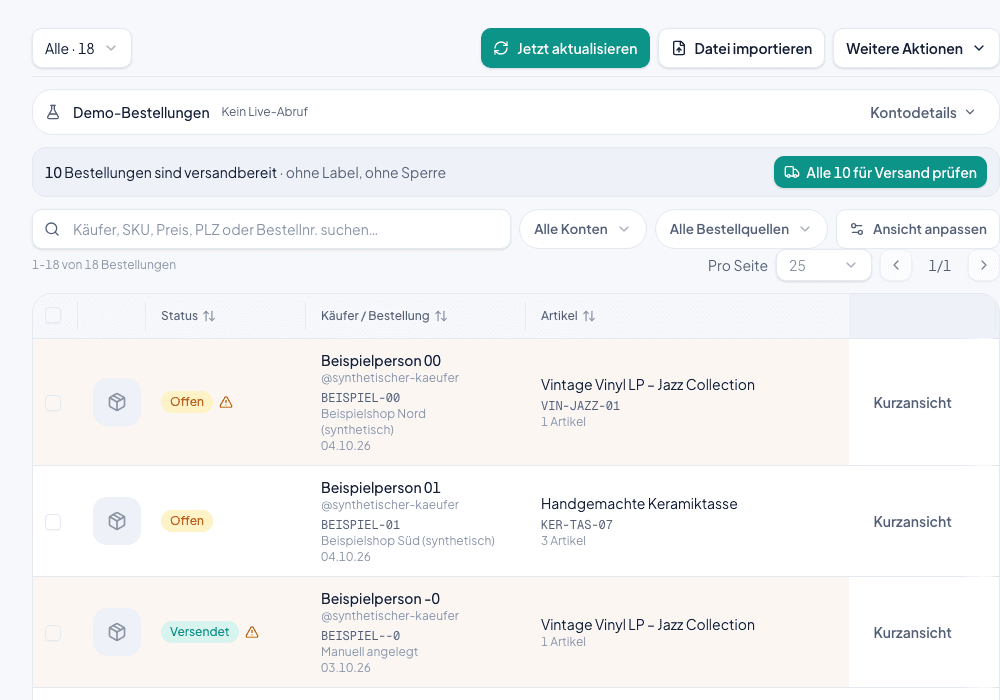Click Jetzt aktualisieren button

(x=565, y=48)
